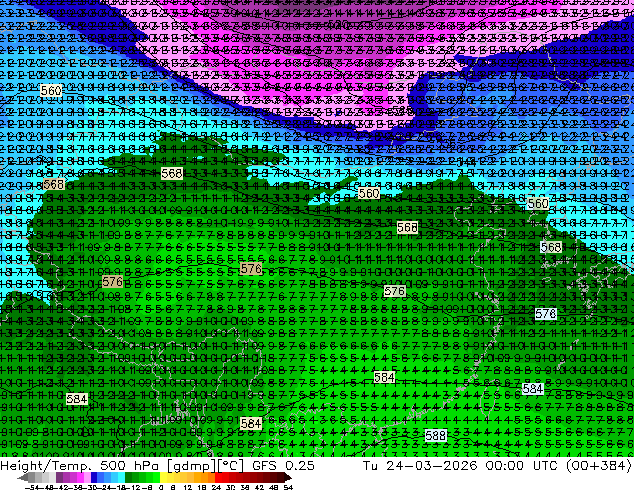Click the positive "12" legend scale label
The image size is (634, 490).
[x=188, y=487]
